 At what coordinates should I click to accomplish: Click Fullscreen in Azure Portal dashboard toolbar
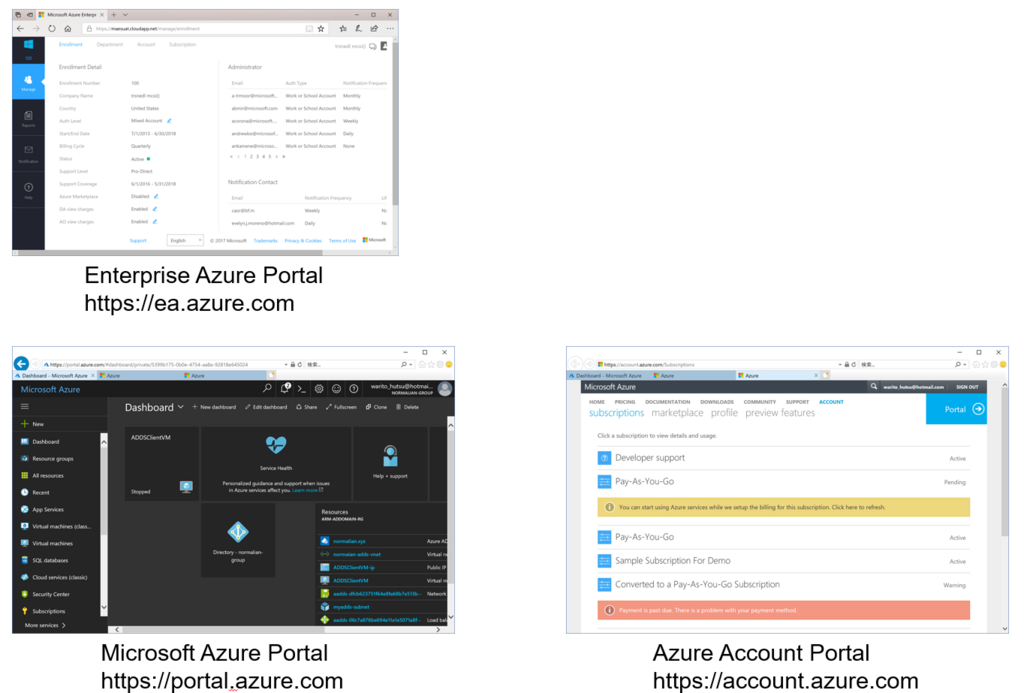341,407
